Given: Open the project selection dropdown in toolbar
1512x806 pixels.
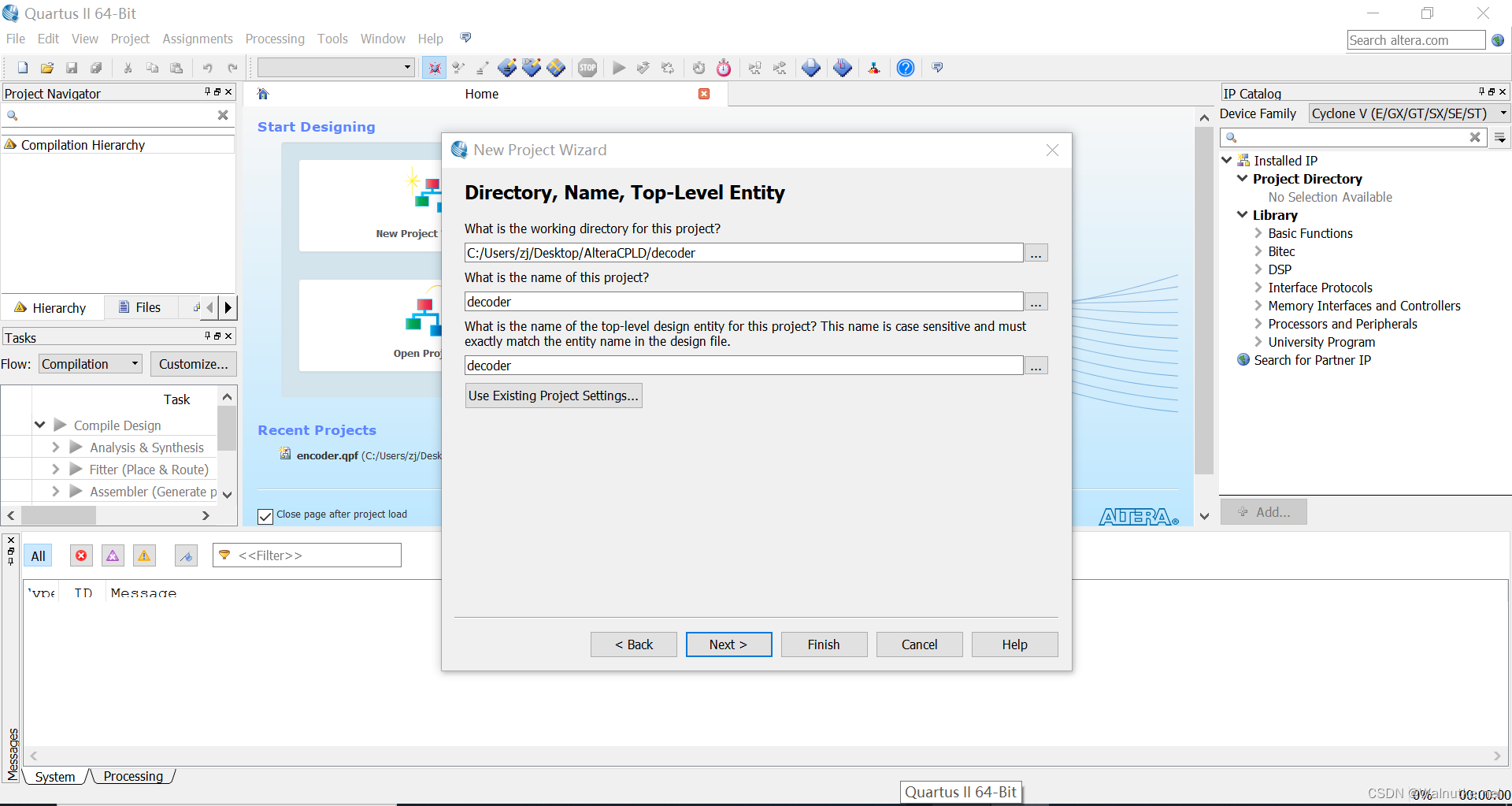Looking at the screenshot, I should pos(336,68).
